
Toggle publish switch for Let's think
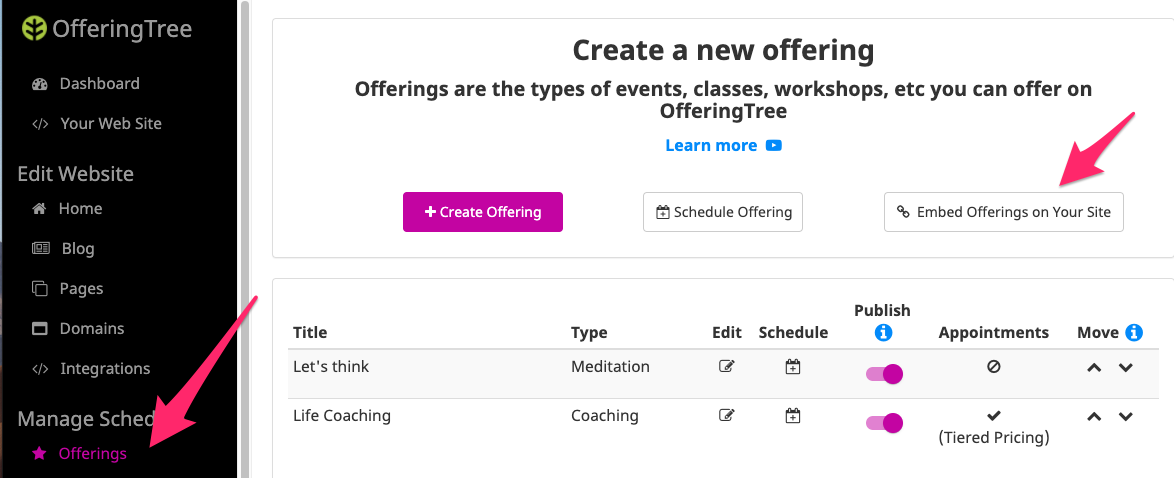(884, 374)
